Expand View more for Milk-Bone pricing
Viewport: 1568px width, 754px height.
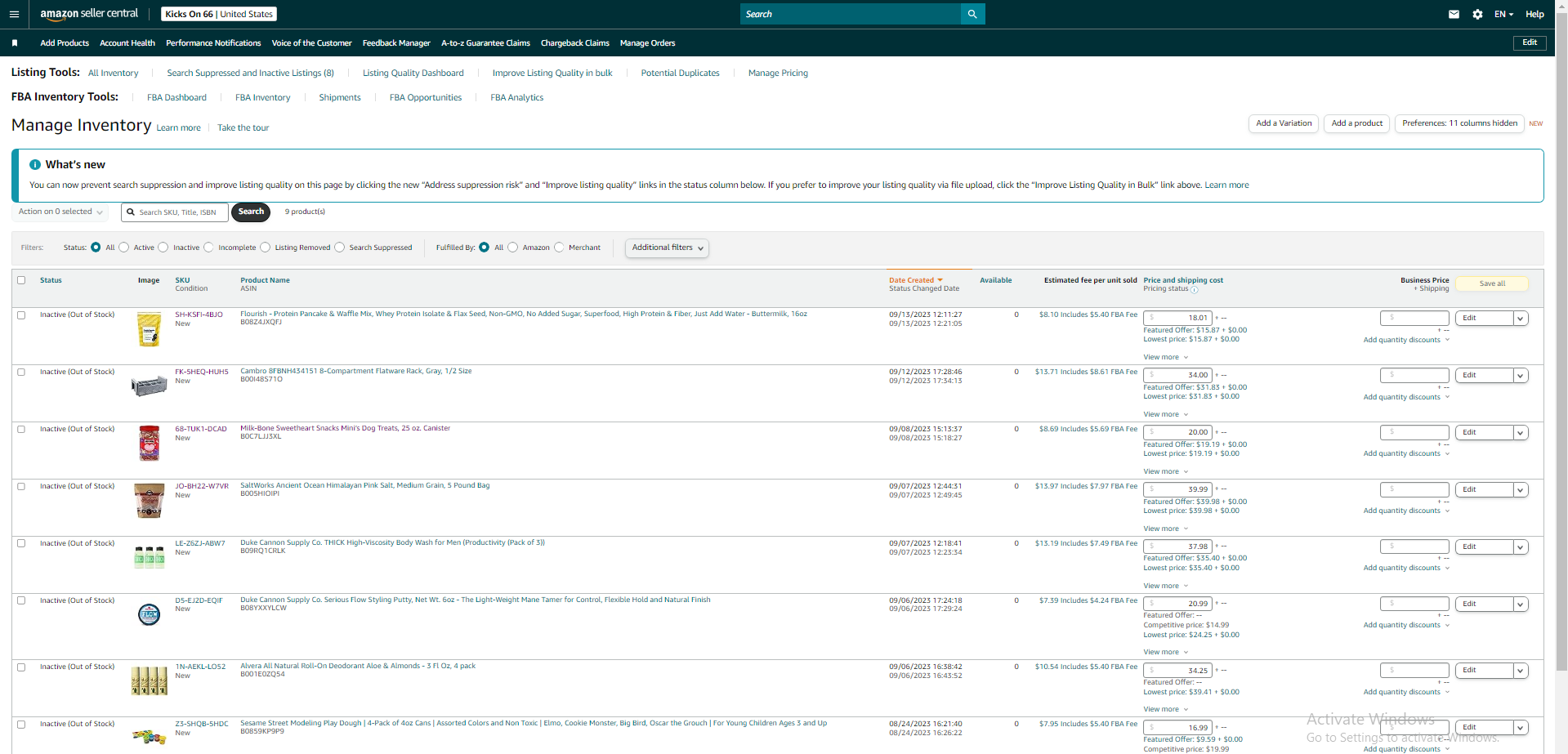pos(1165,471)
